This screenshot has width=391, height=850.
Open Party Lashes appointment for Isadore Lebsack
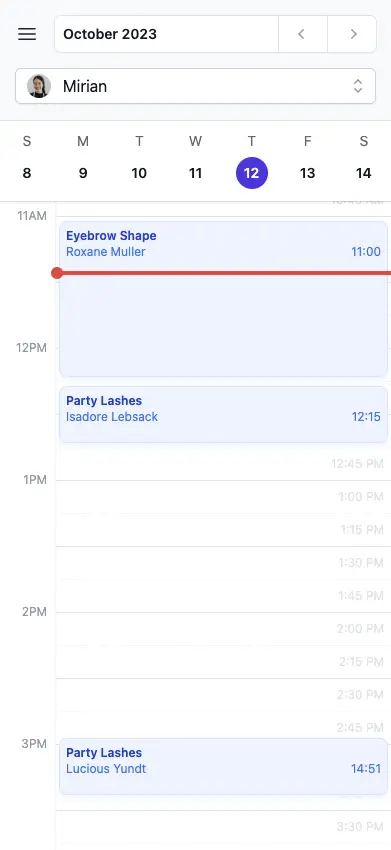[223, 415]
